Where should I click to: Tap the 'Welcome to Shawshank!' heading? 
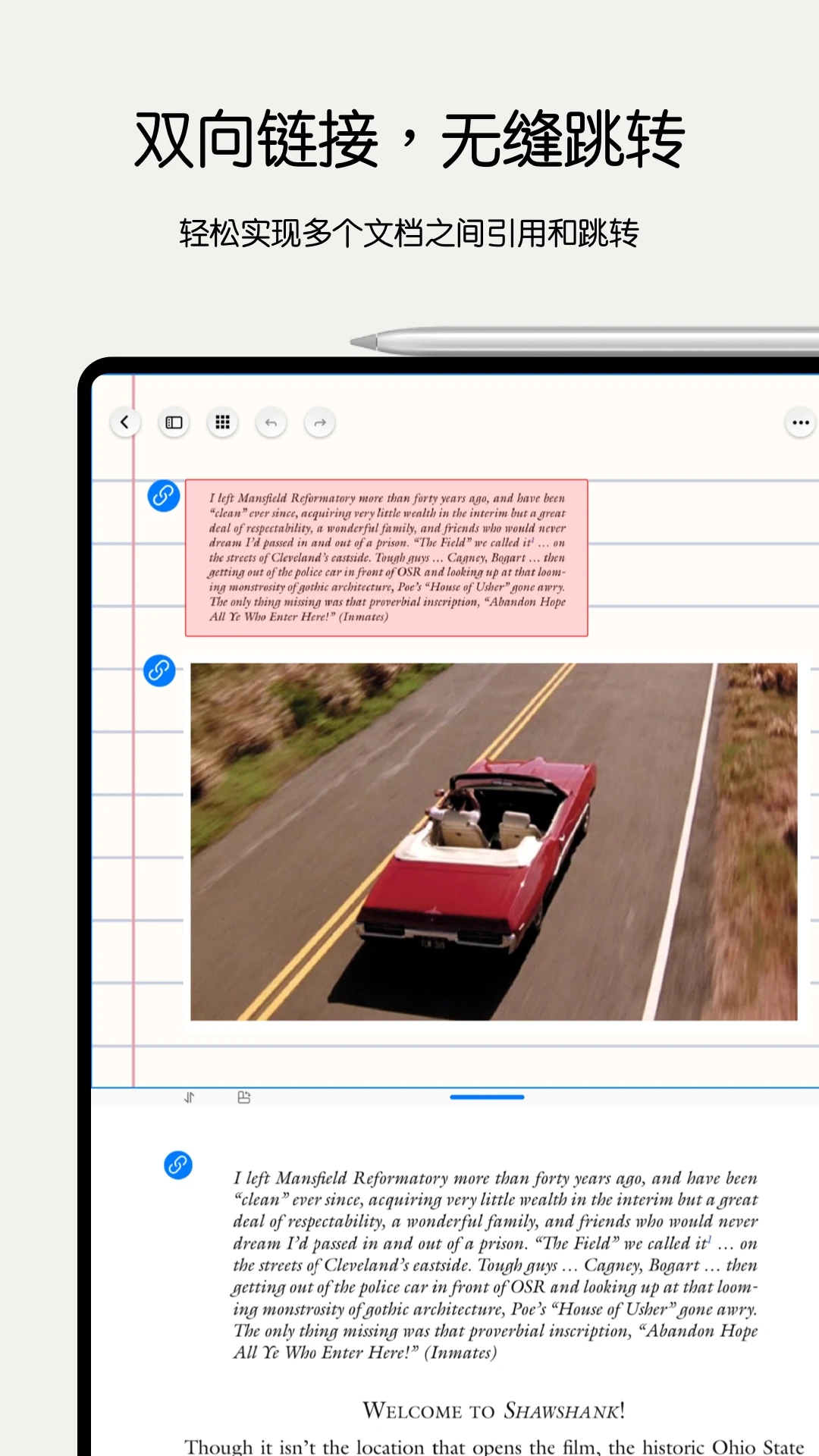pos(494,1410)
